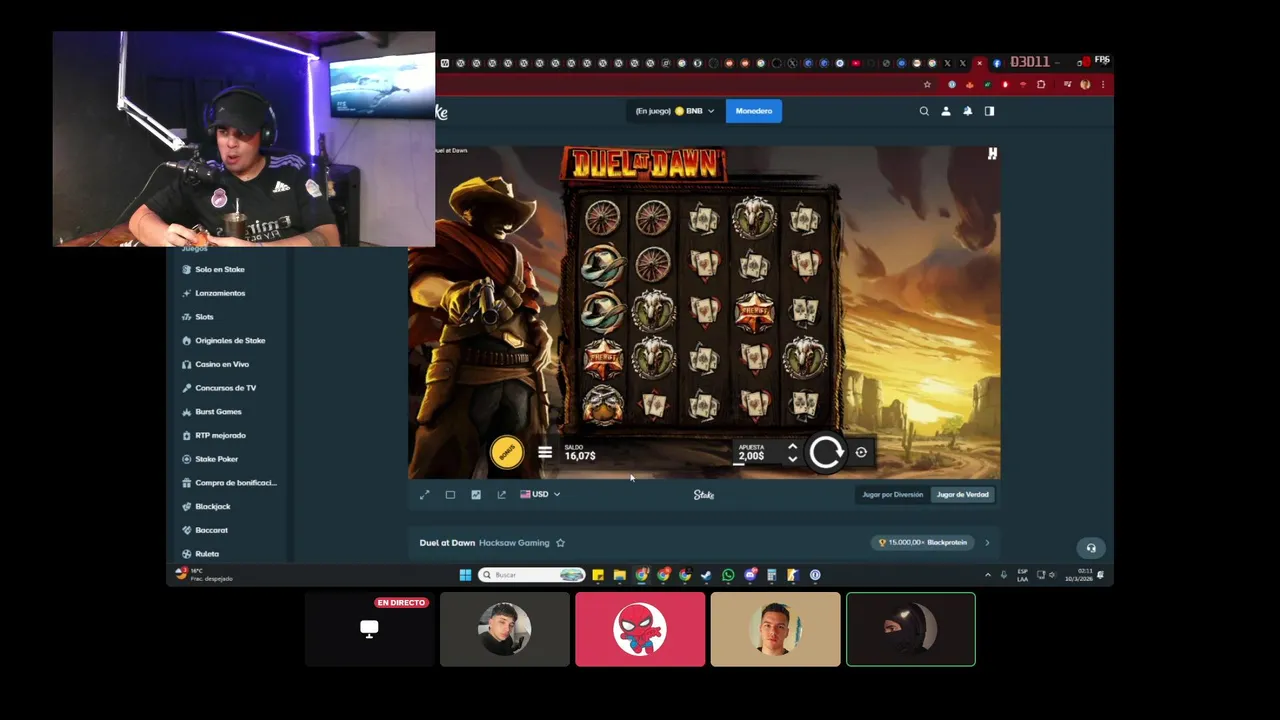The height and width of the screenshot is (720, 1280).
Task: Open the BNB balance dropdown
Action: point(675,111)
